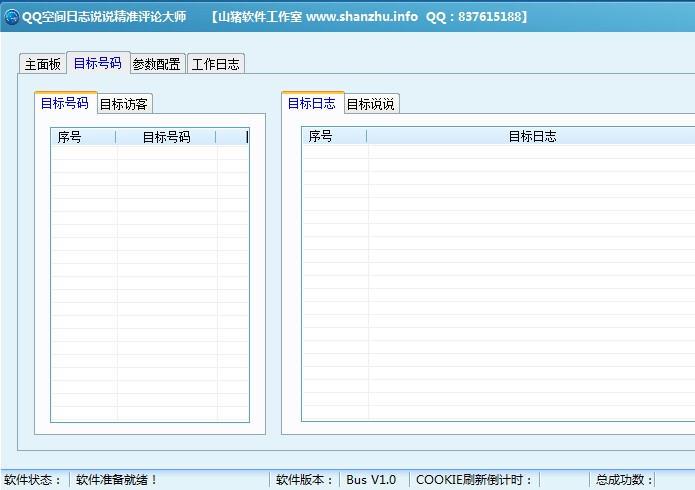
Task: Go to the 工作日志 tab
Action: [215, 64]
